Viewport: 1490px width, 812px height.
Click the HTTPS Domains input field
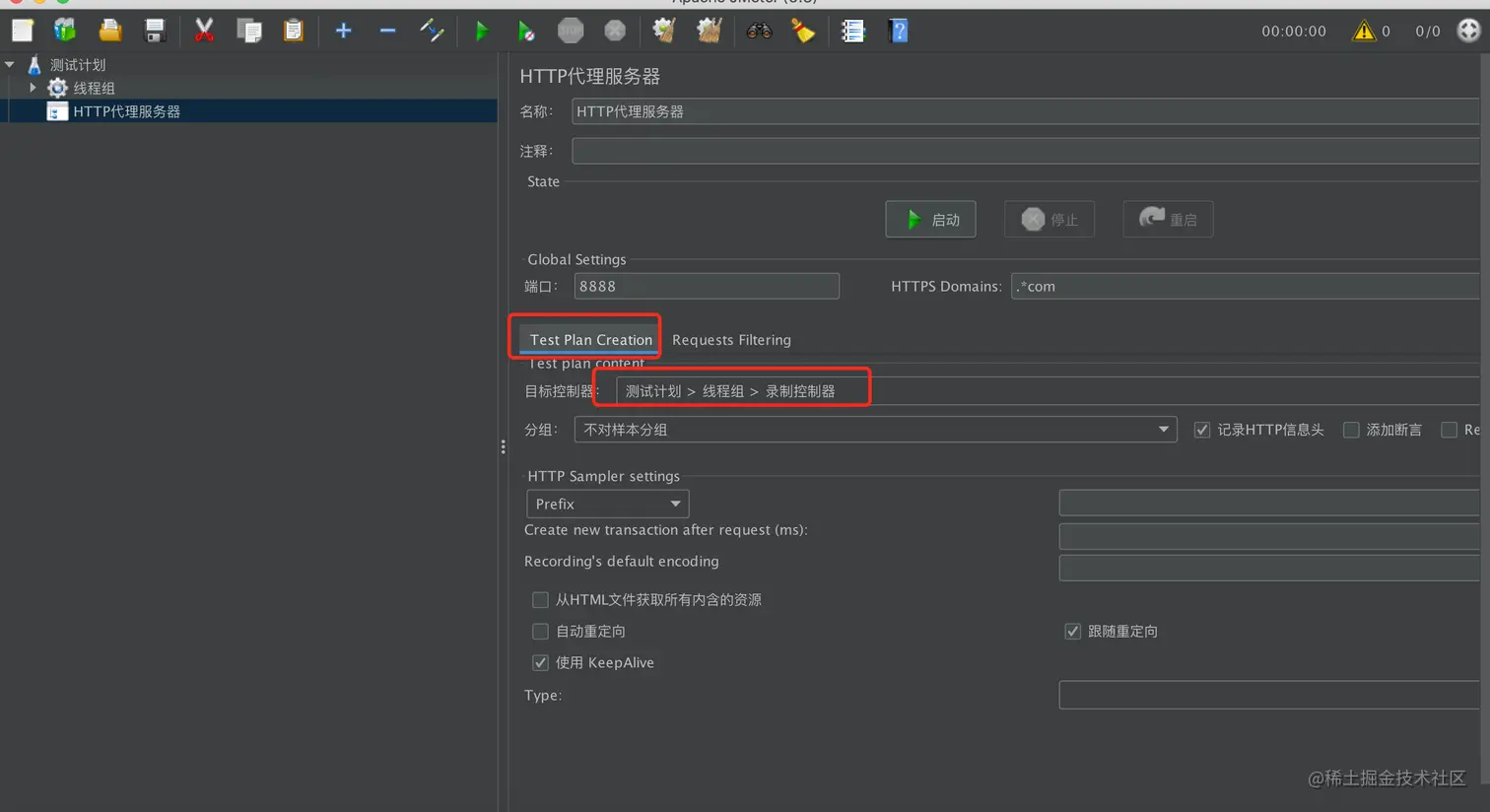click(1245, 287)
